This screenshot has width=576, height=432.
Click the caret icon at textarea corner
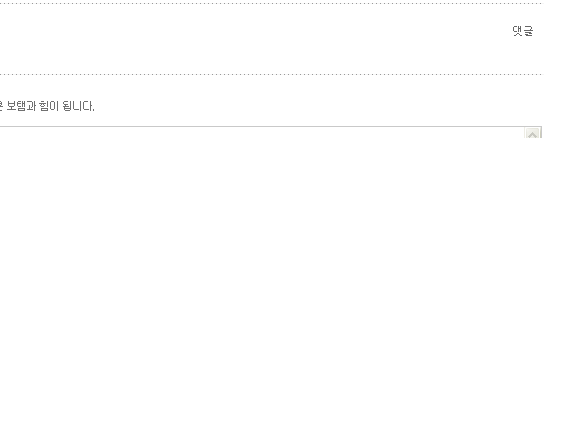tap(532, 133)
